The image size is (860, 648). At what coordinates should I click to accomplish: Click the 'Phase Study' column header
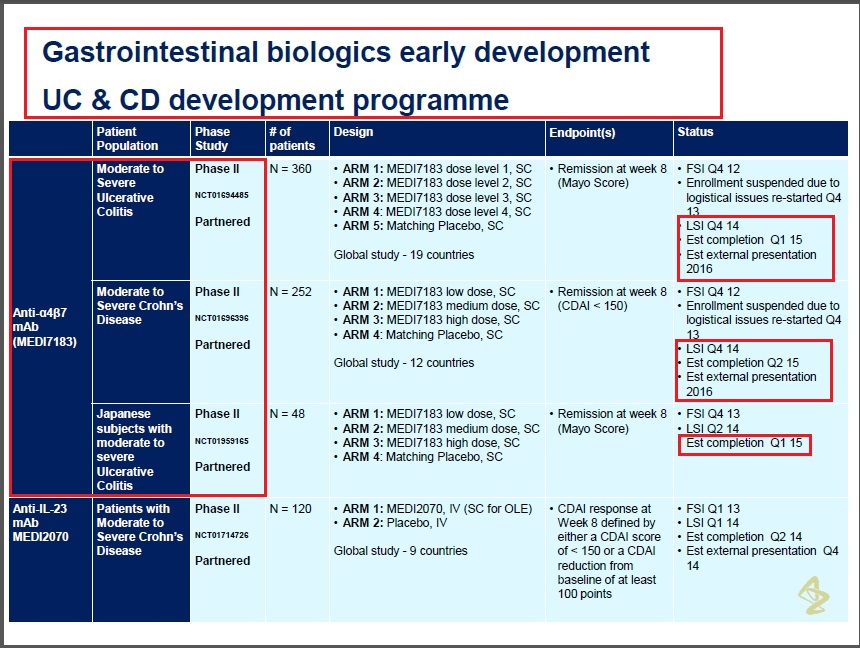[212, 139]
